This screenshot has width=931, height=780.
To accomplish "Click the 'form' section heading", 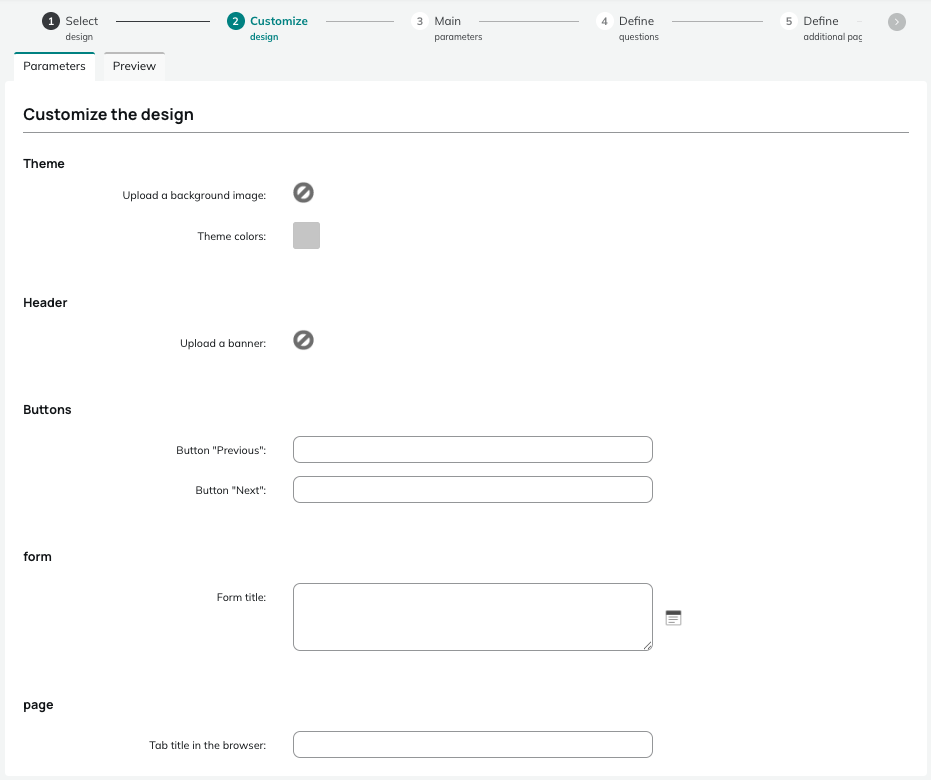I will pyautogui.click(x=37, y=557).
